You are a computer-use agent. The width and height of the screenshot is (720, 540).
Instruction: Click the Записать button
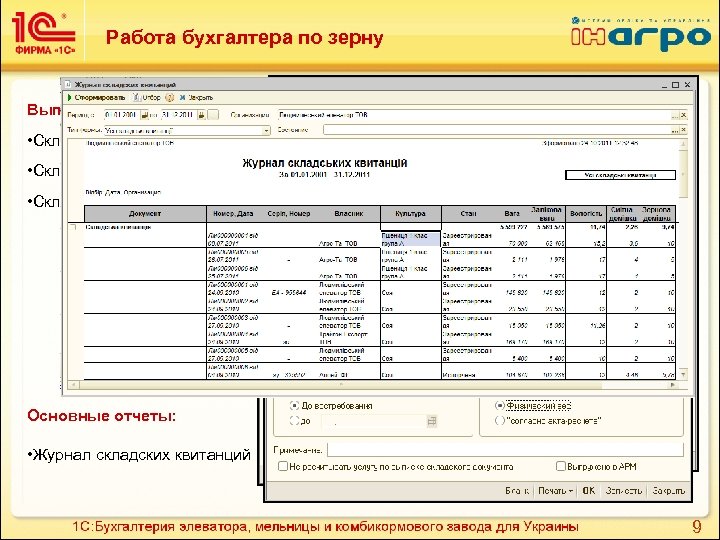[x=624, y=491]
